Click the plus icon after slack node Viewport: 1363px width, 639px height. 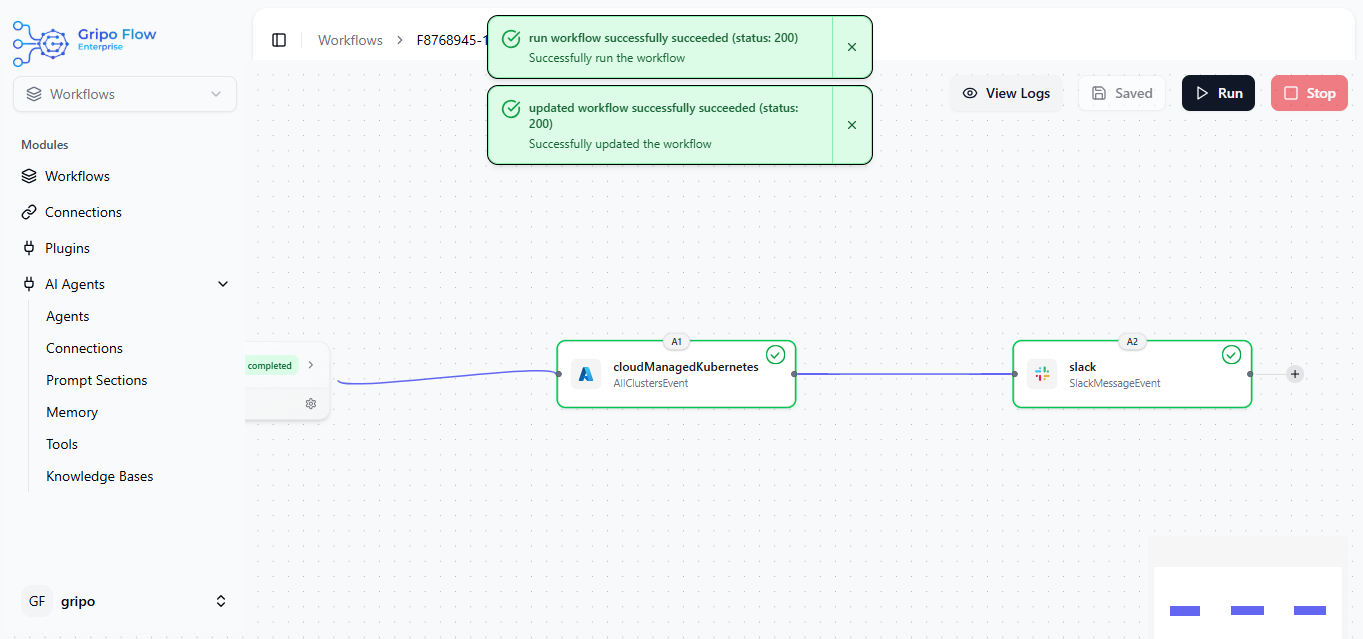click(x=1295, y=374)
